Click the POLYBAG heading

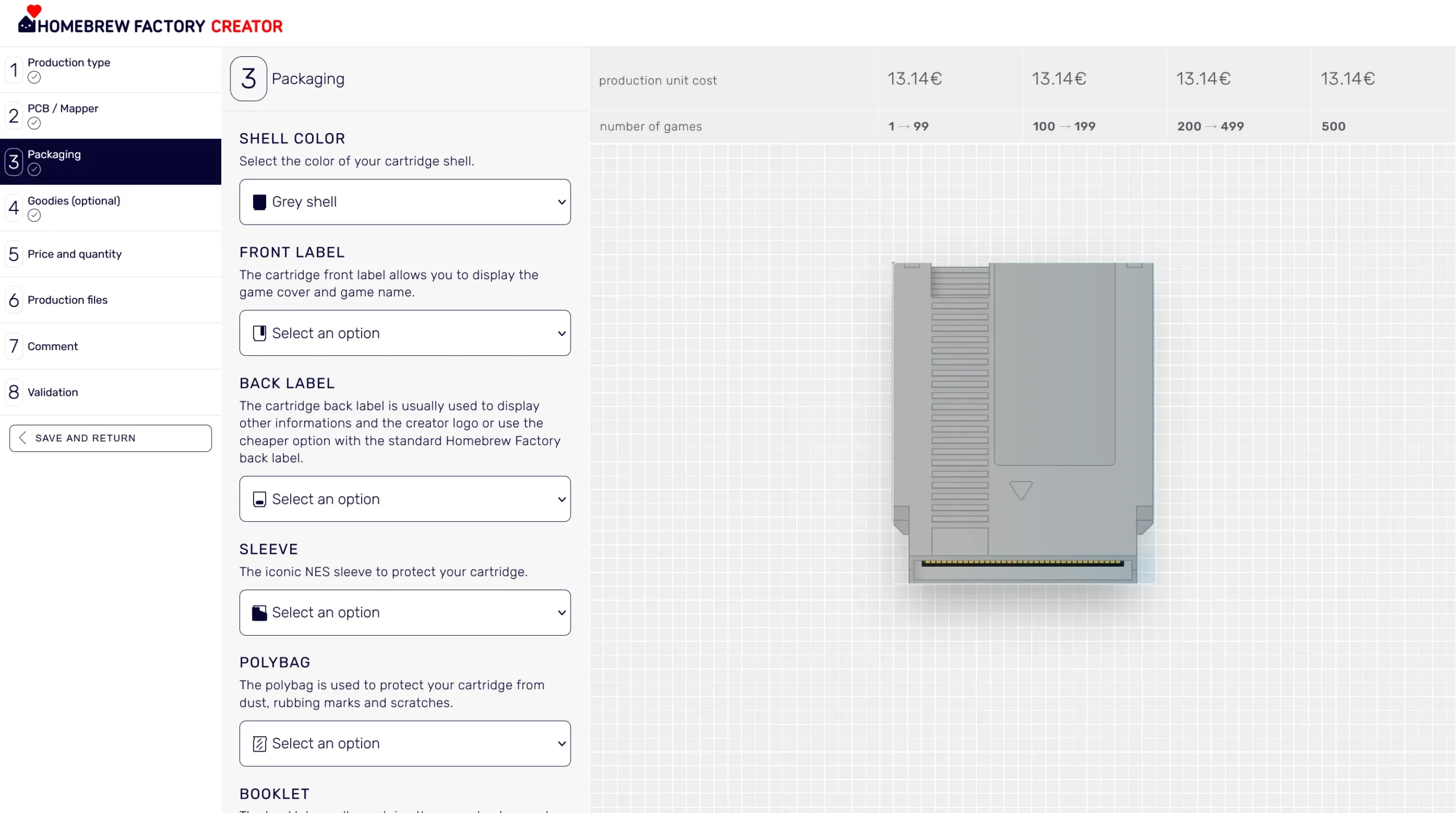(275, 662)
